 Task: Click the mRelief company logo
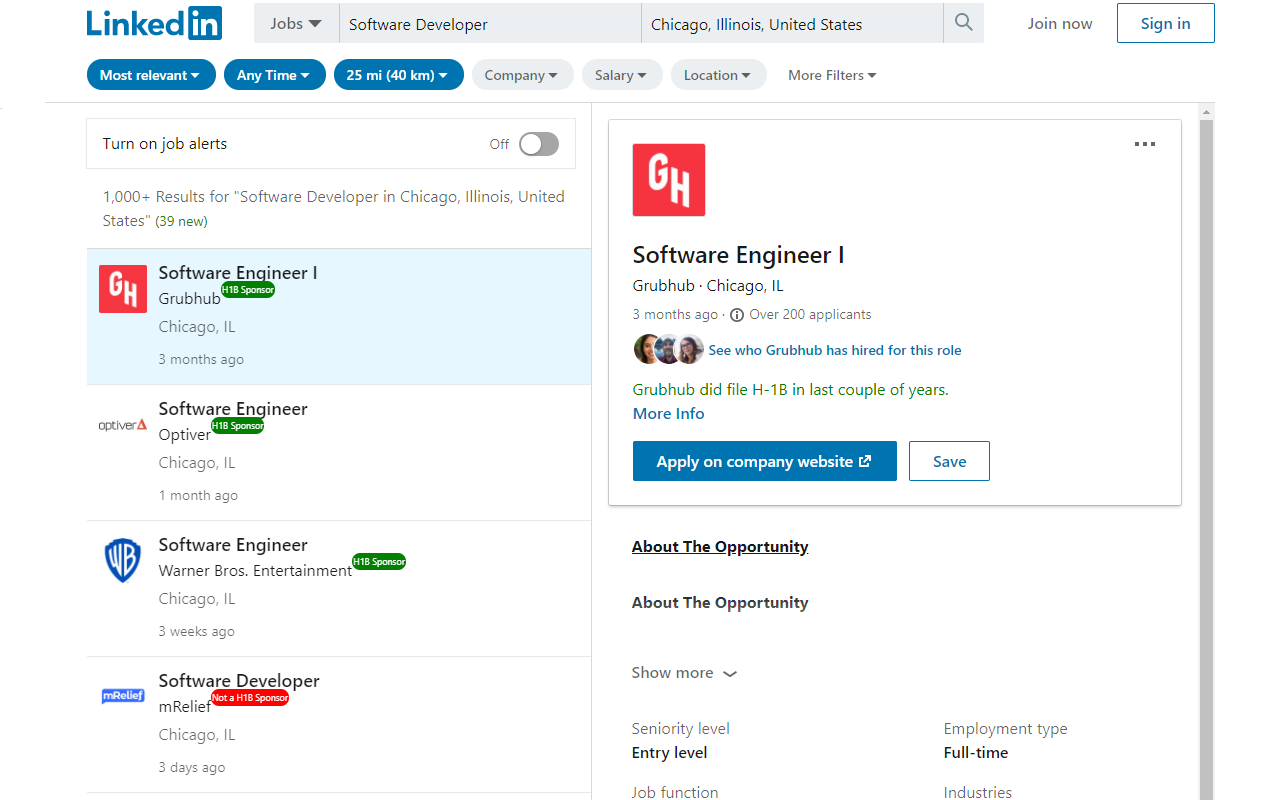123,696
